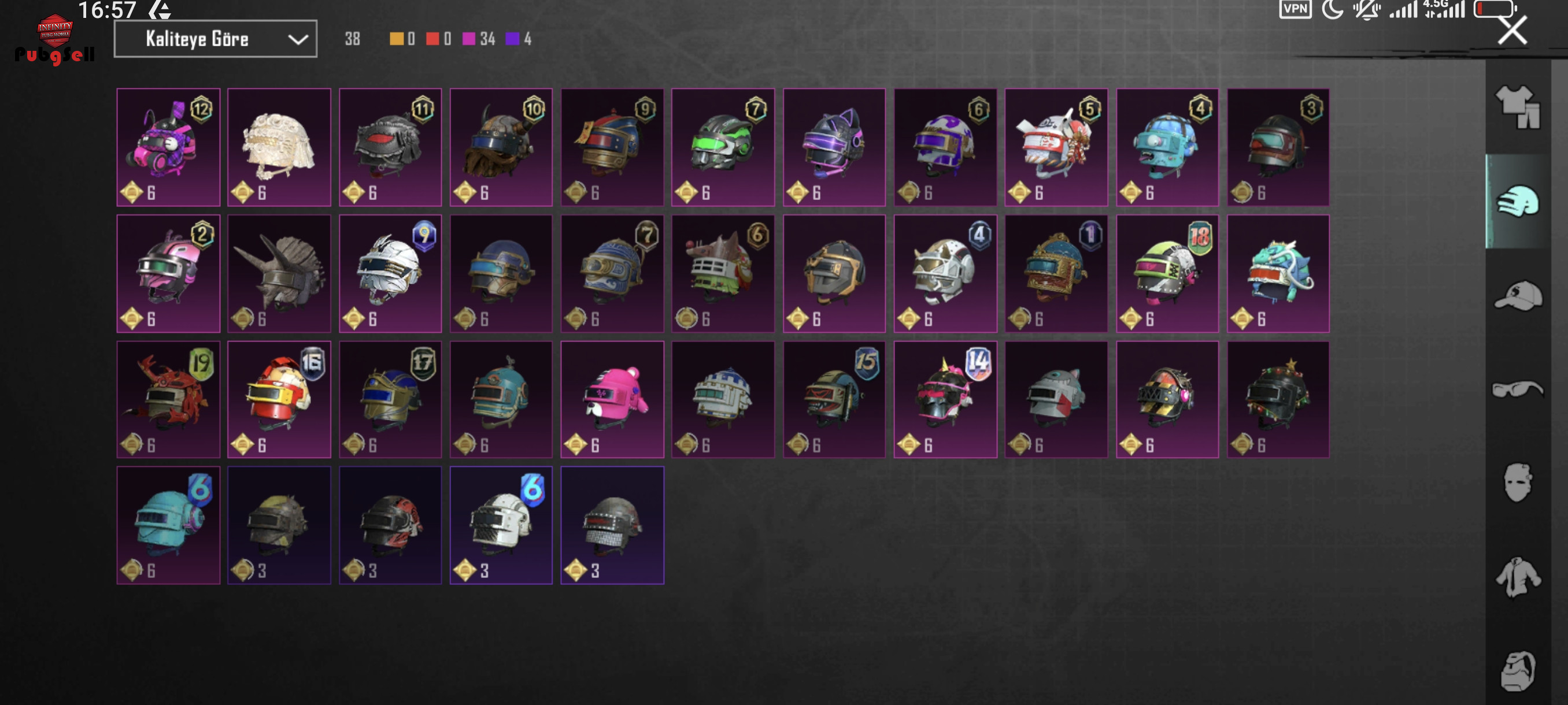Click the dropdown chevron arrow beside Kaliteye Göre
The height and width of the screenshot is (705, 1568).
tap(297, 39)
